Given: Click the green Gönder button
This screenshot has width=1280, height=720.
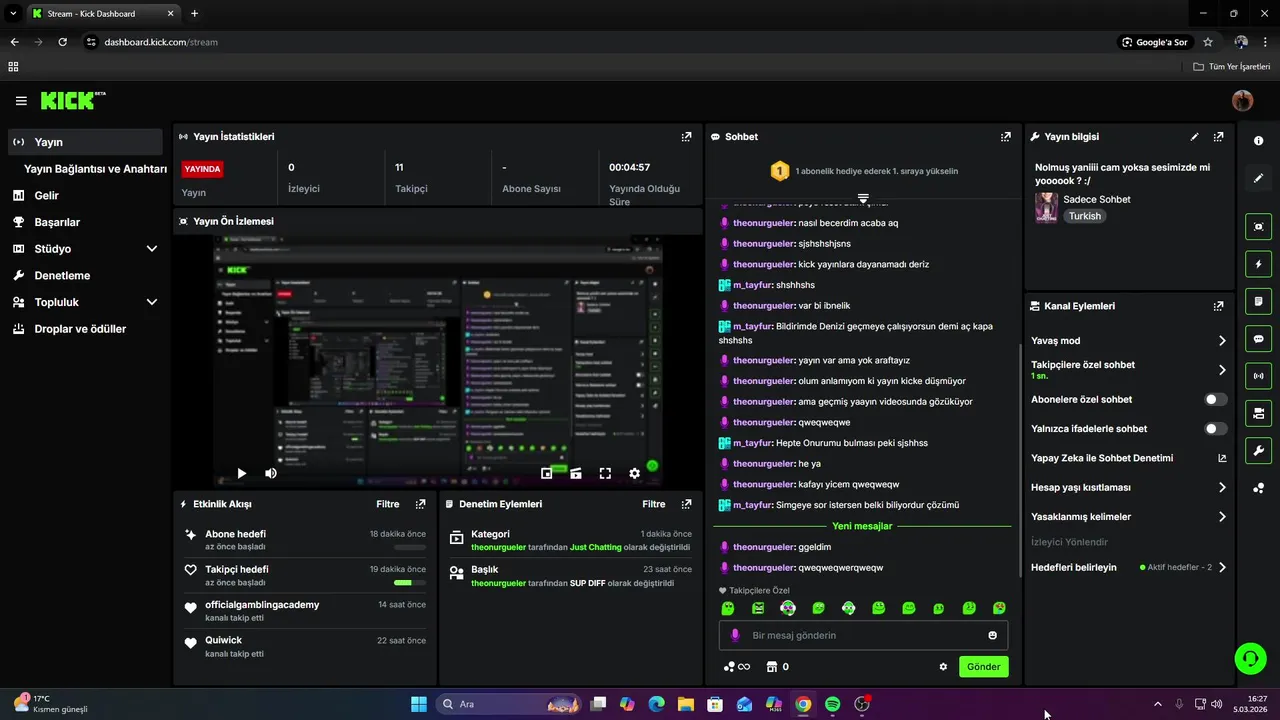Looking at the screenshot, I should pos(983,667).
